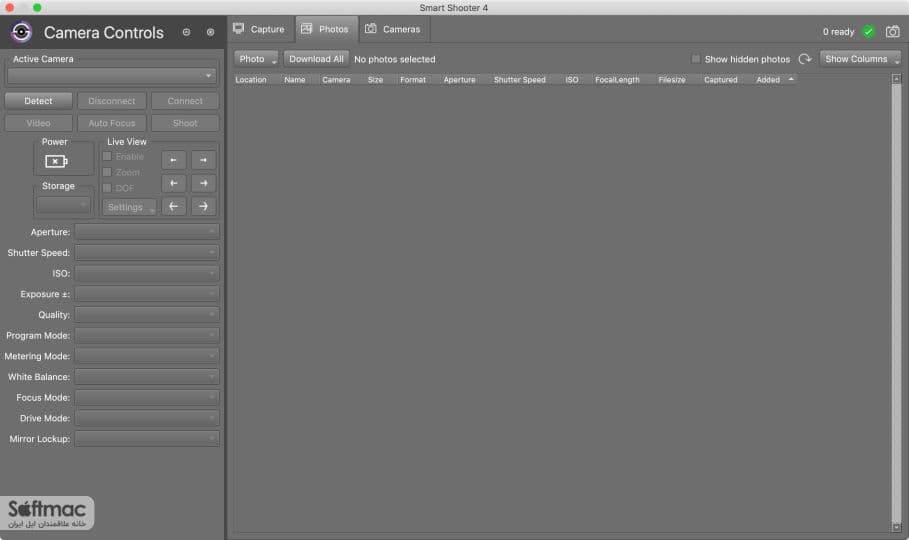This screenshot has height=540, width=909.
Task: Expand the Show Columns dropdown
Action: coord(860,59)
